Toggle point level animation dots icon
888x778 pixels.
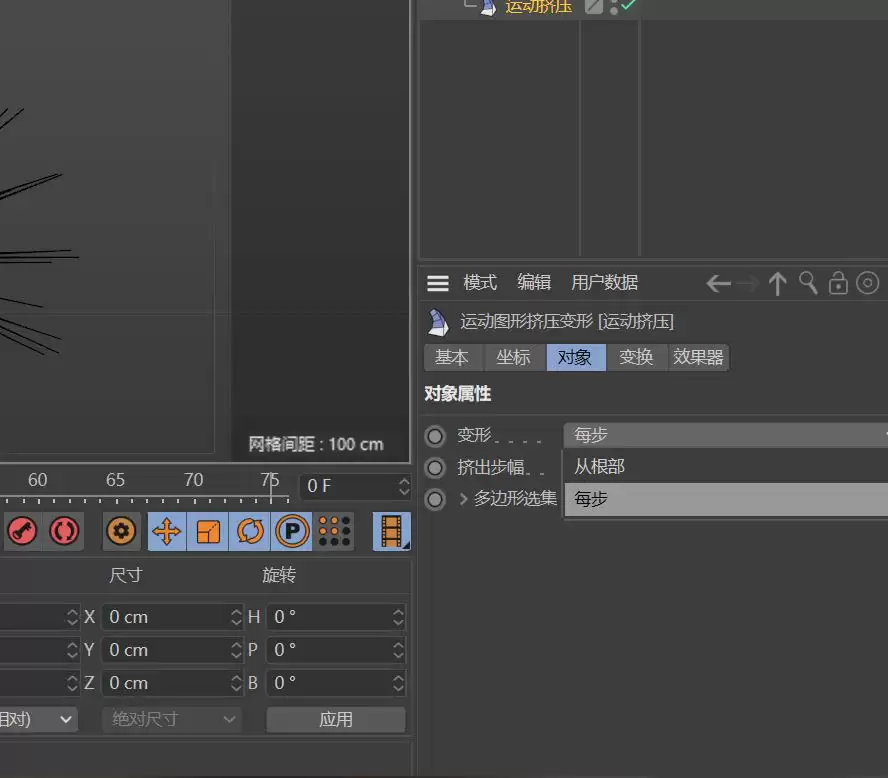(x=334, y=531)
